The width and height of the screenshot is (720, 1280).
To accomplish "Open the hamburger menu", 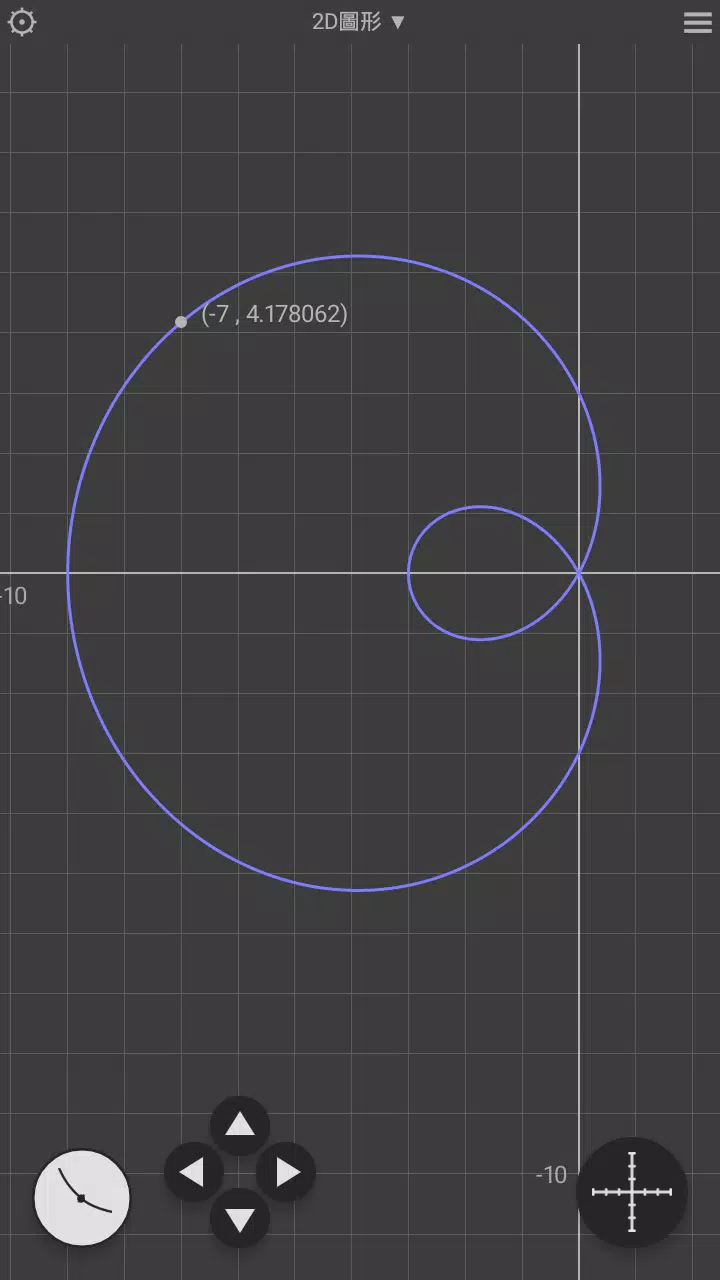I will click(697, 22).
